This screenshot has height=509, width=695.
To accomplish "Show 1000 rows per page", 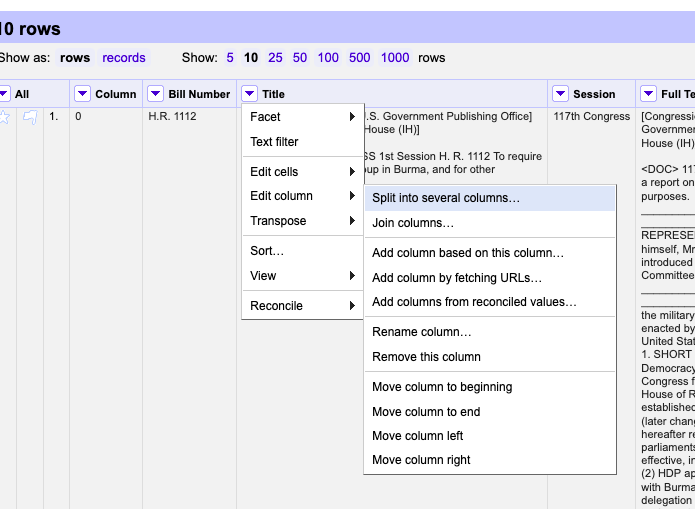I will click(395, 58).
